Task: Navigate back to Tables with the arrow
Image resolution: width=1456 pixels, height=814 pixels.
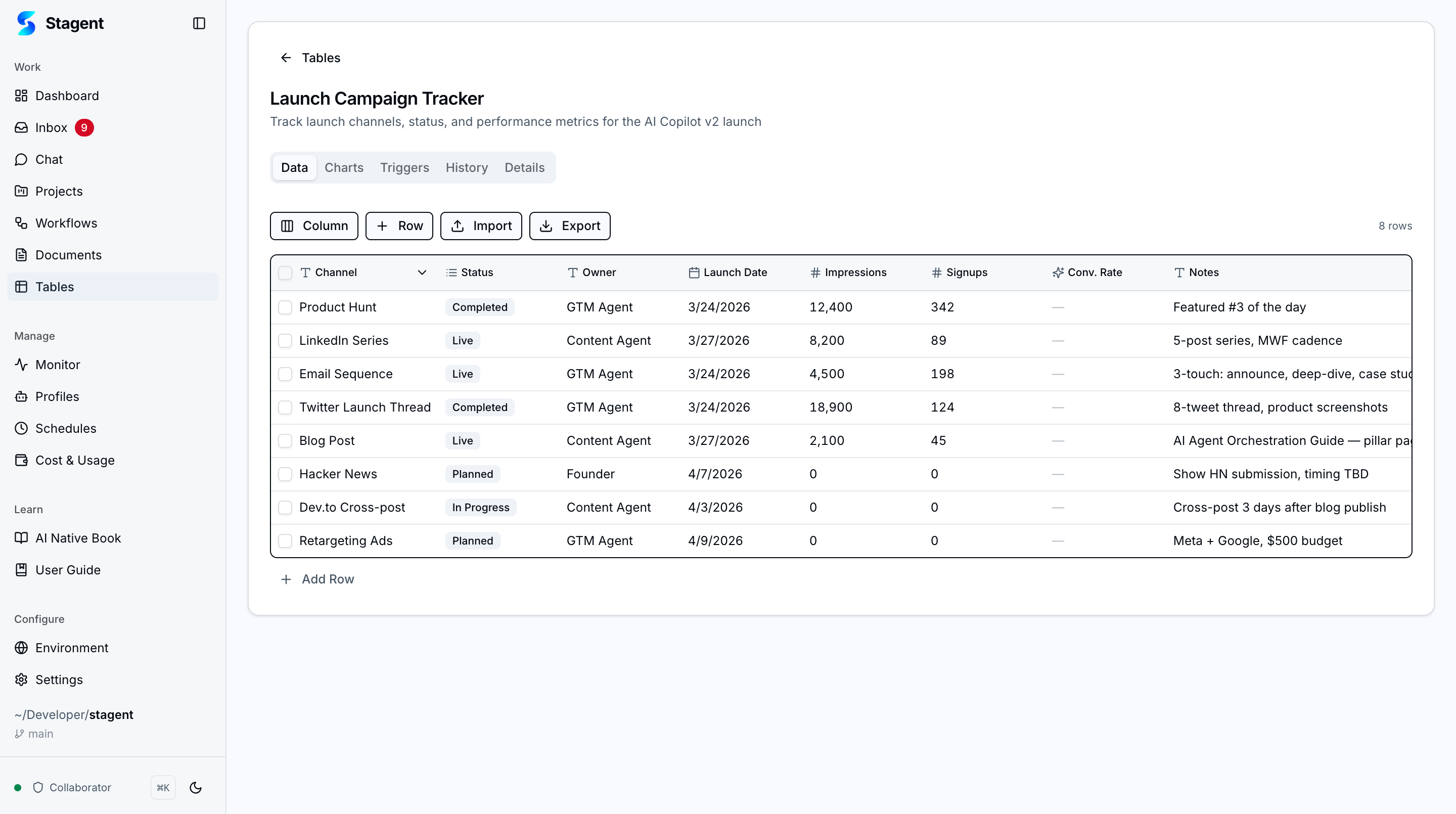Action: pos(286,58)
